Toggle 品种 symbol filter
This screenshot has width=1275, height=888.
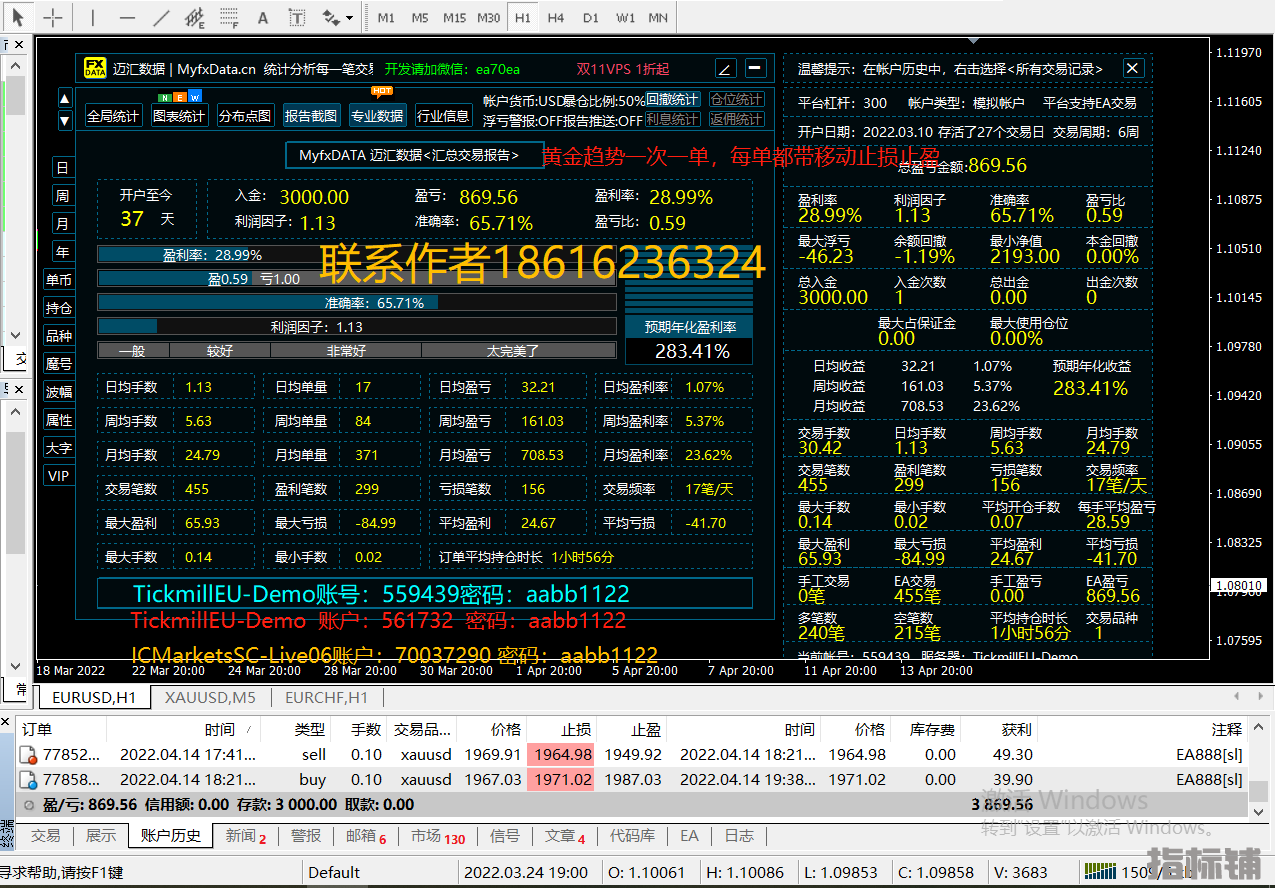point(59,336)
